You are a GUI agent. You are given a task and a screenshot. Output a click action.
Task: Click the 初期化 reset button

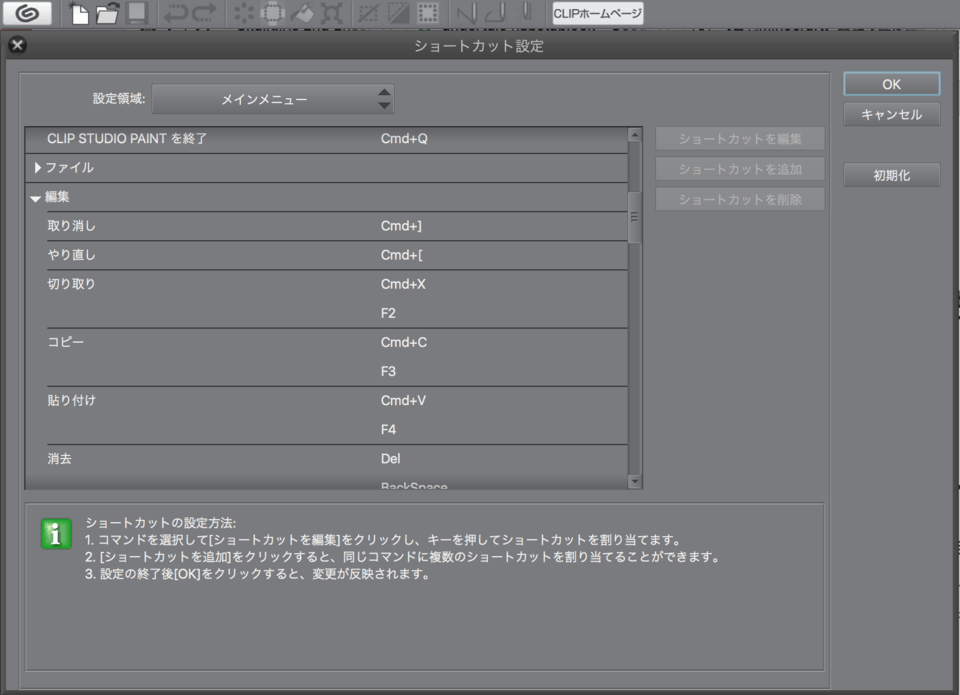(x=891, y=175)
